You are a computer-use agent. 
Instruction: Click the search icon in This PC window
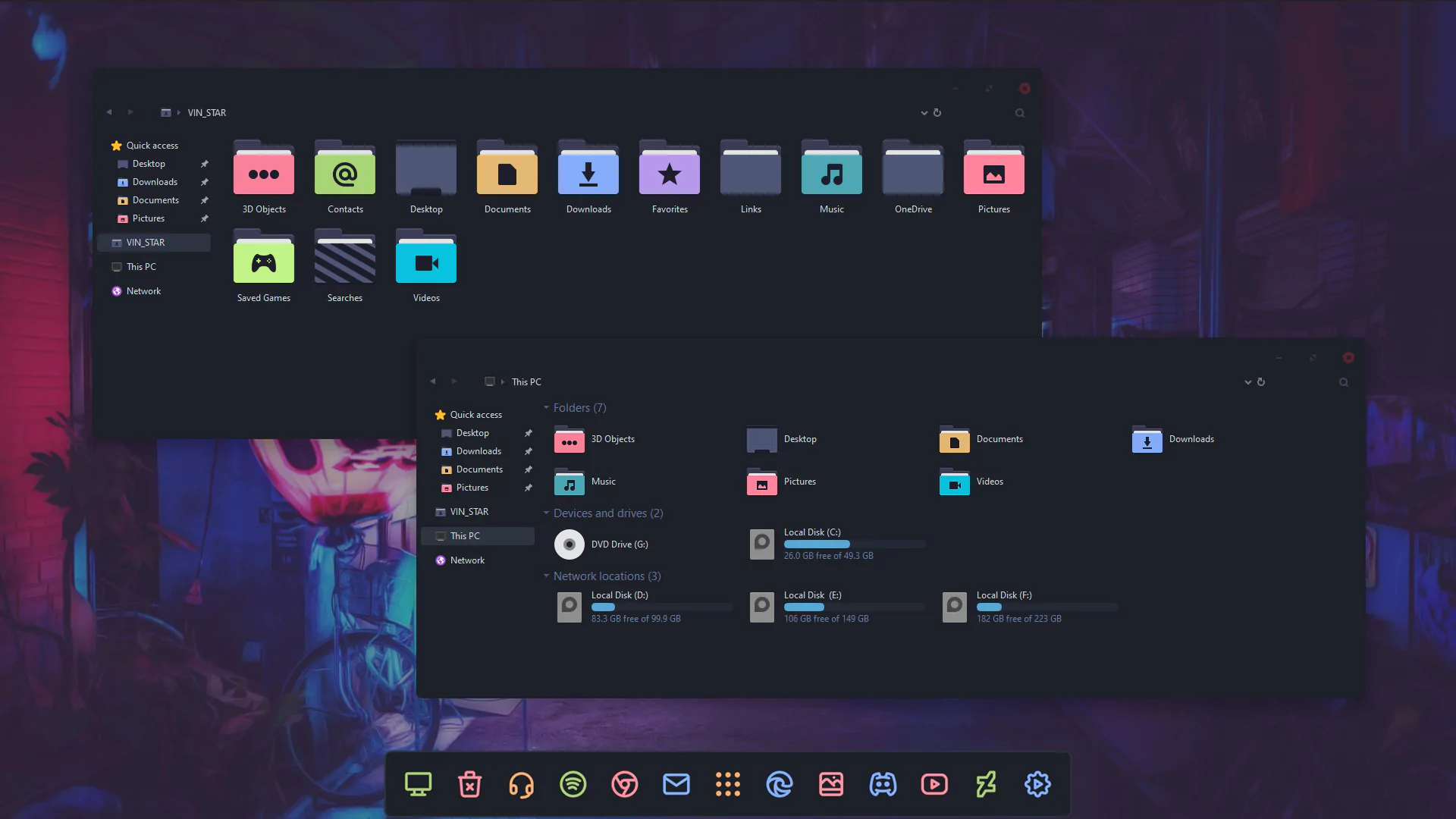coord(1344,382)
